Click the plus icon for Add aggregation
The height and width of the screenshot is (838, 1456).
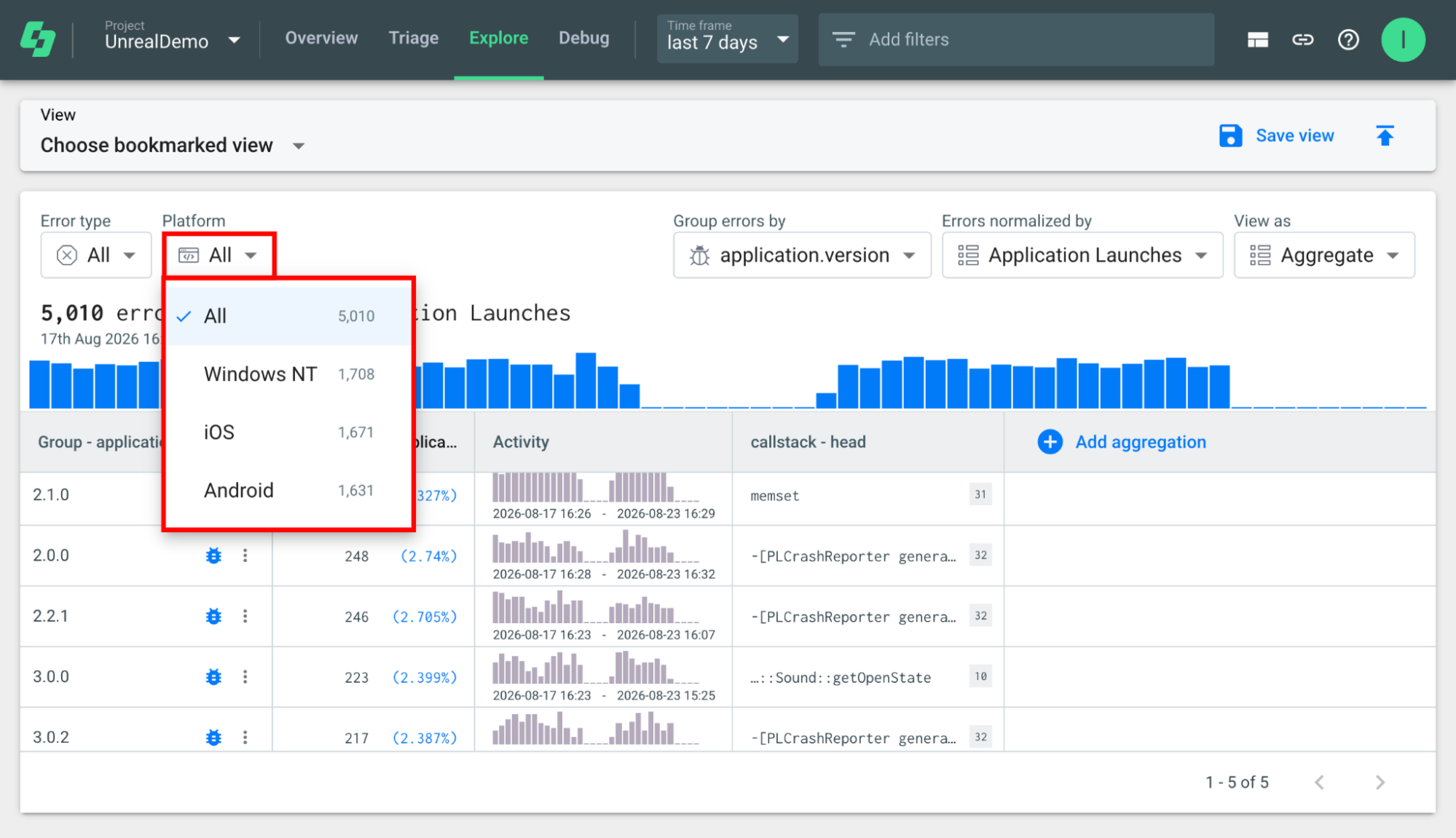1050,442
